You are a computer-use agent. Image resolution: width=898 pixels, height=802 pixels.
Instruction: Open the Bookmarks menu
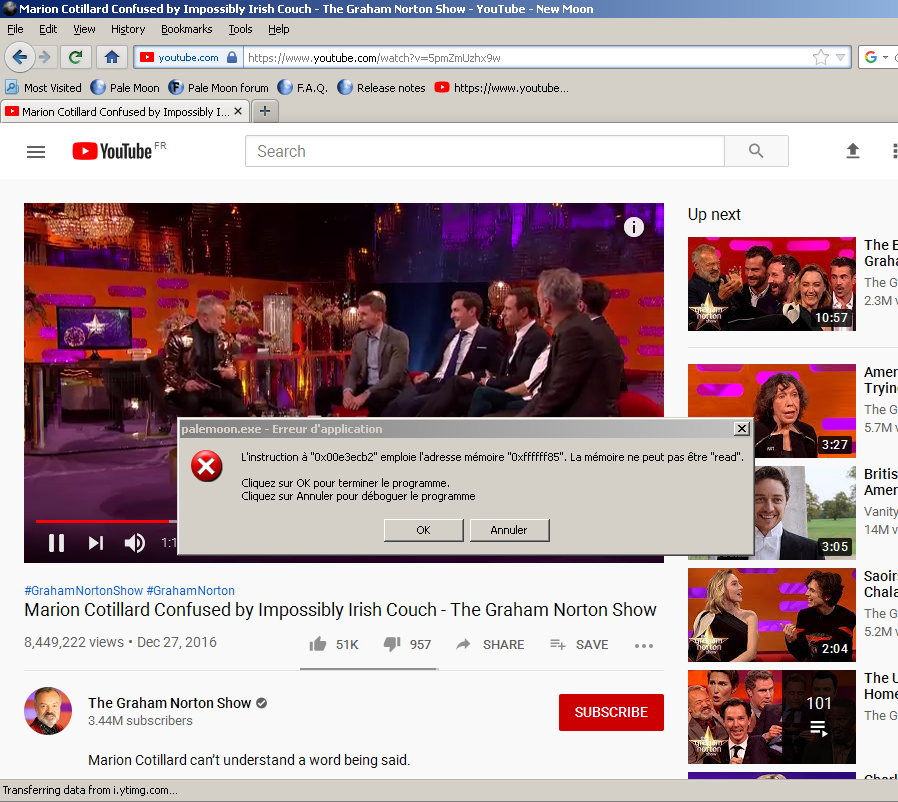click(187, 29)
